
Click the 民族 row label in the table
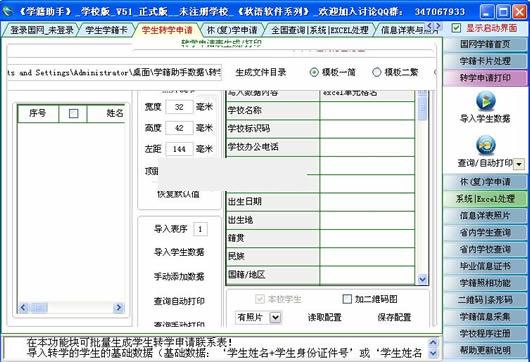[x=273, y=257]
